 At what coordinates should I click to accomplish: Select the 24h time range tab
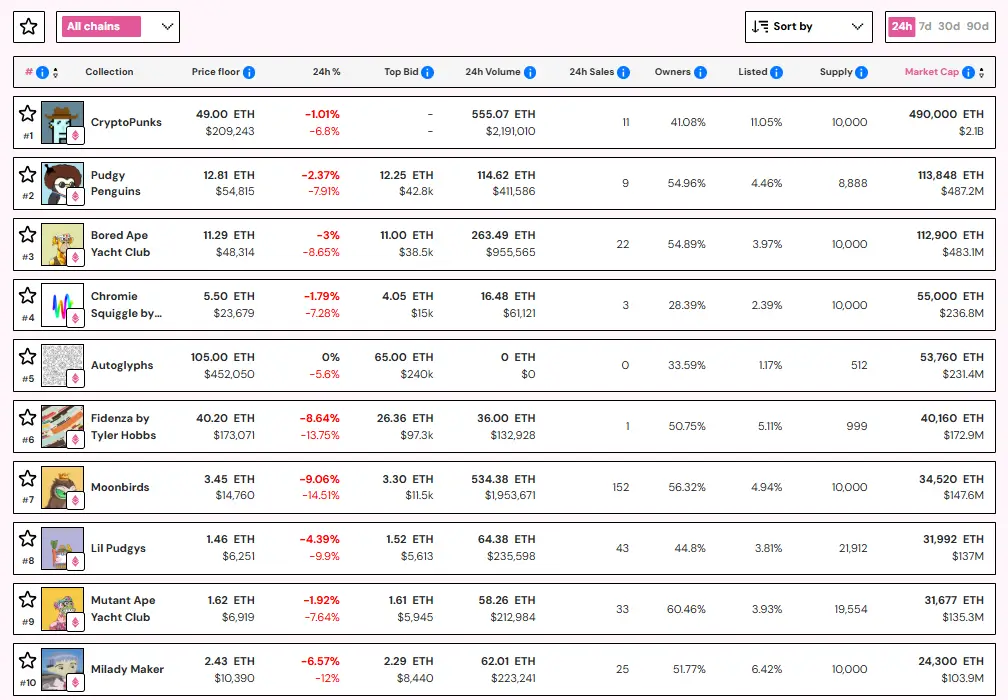(x=901, y=26)
